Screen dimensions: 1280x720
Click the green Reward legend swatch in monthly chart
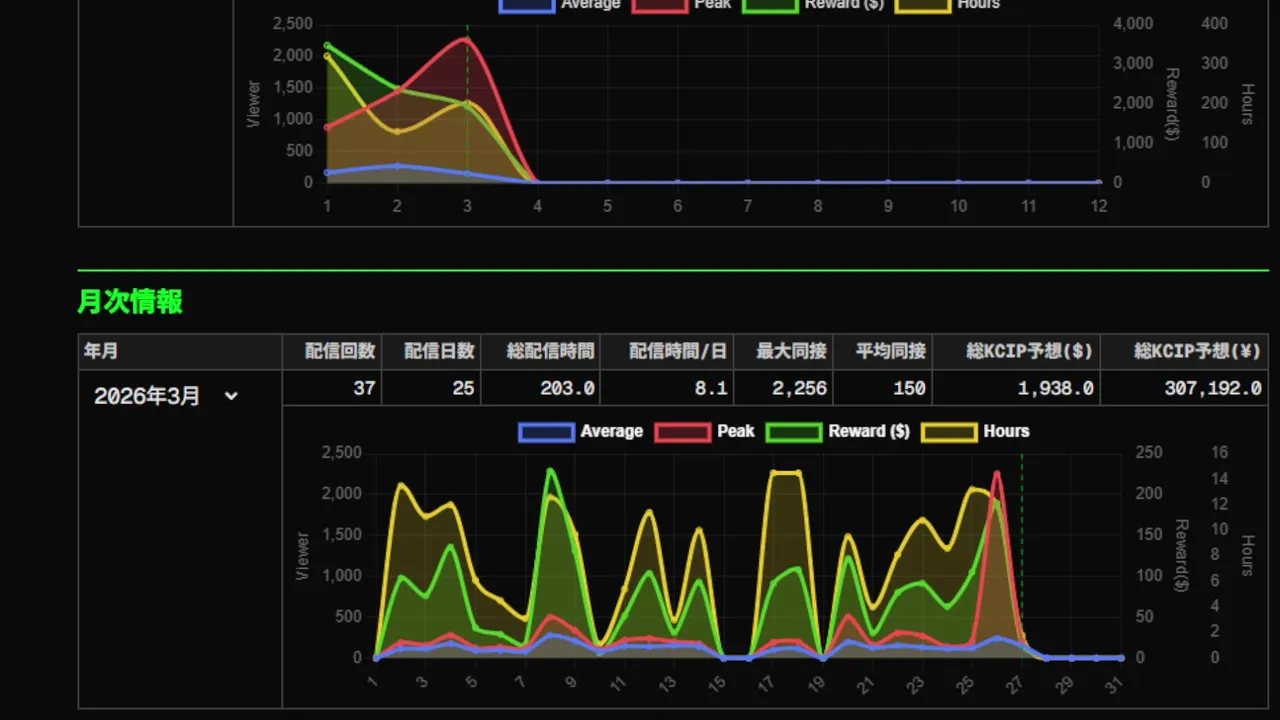793,432
